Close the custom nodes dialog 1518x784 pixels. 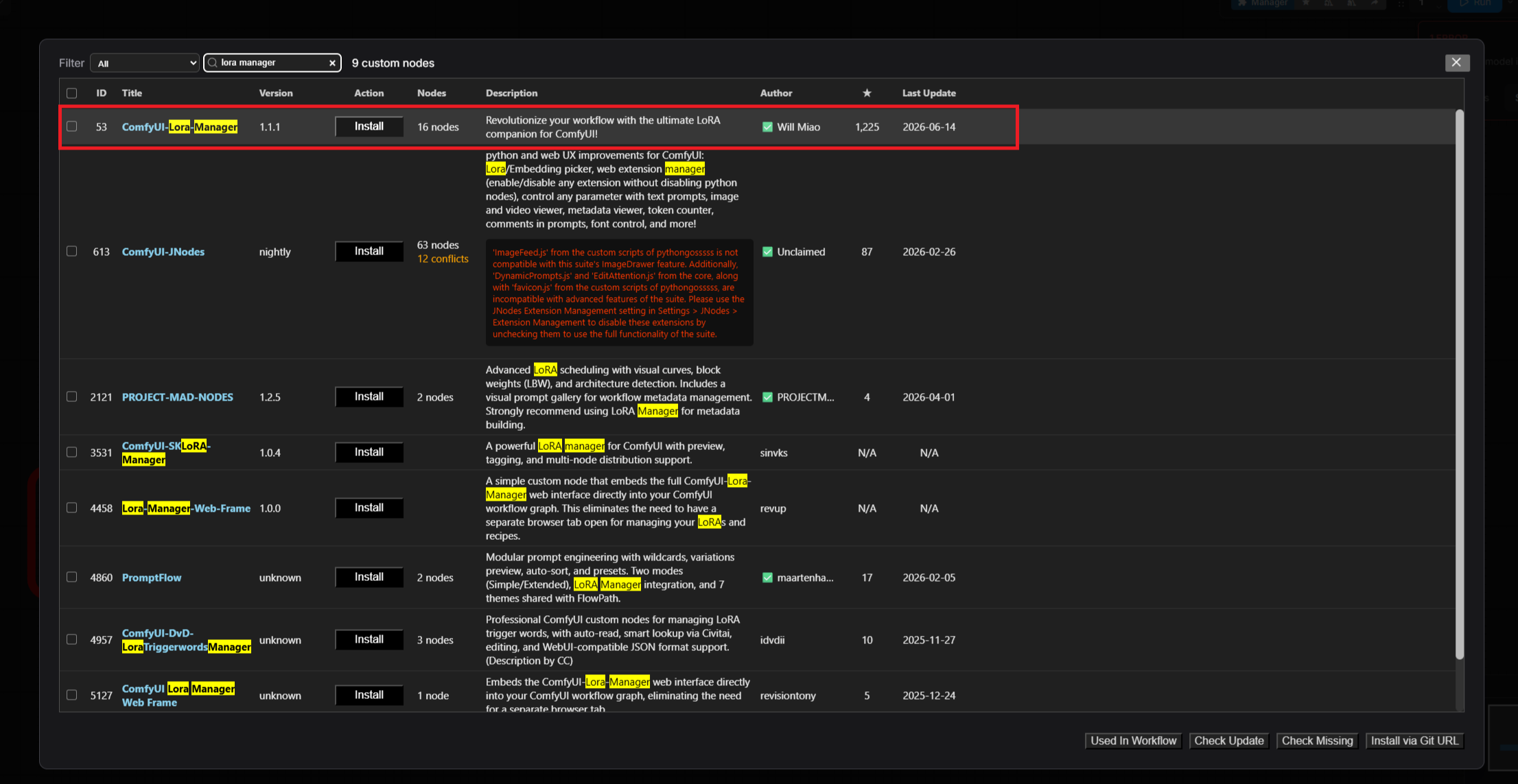click(1456, 62)
